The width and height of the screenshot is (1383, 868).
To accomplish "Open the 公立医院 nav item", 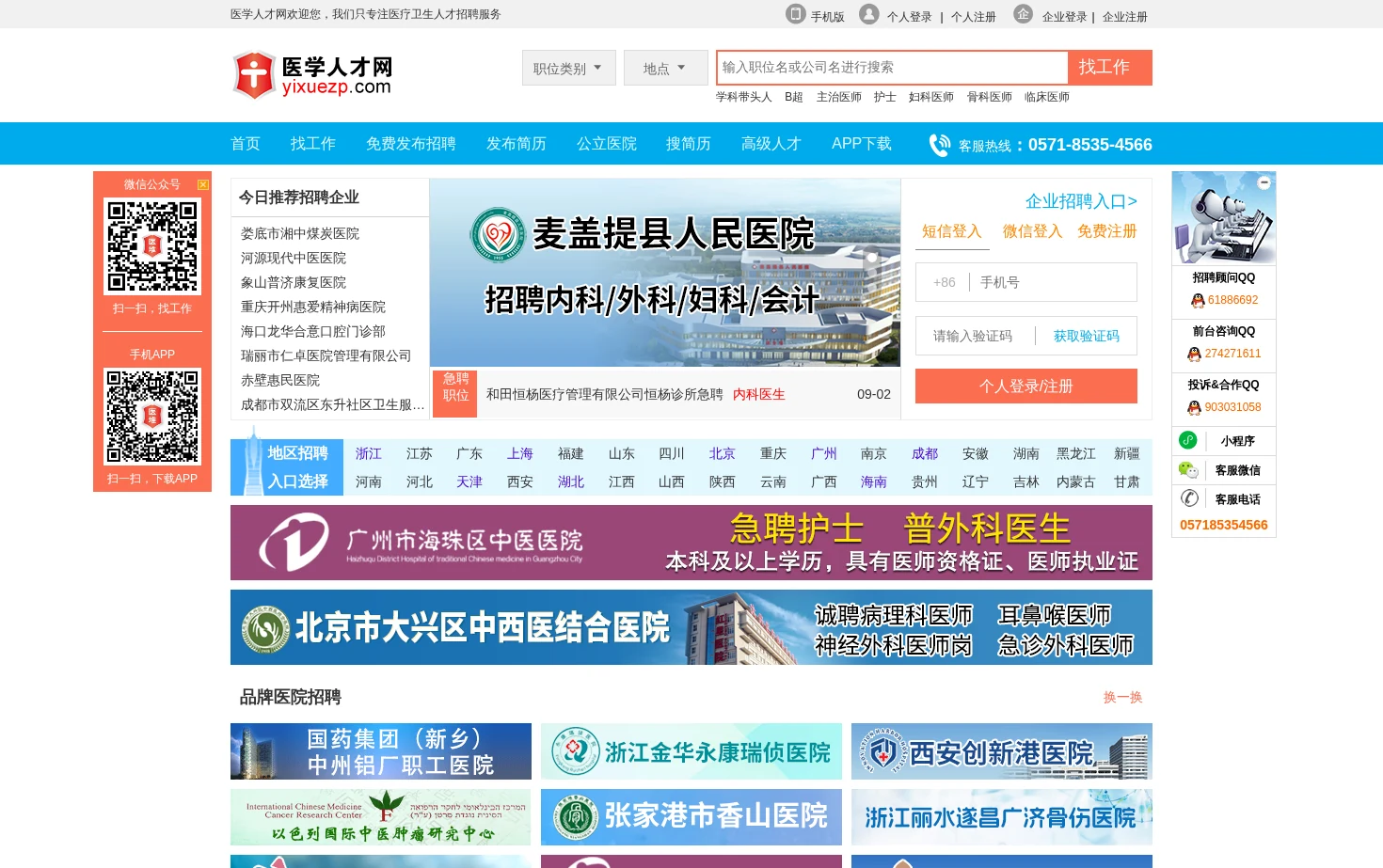I will [607, 144].
